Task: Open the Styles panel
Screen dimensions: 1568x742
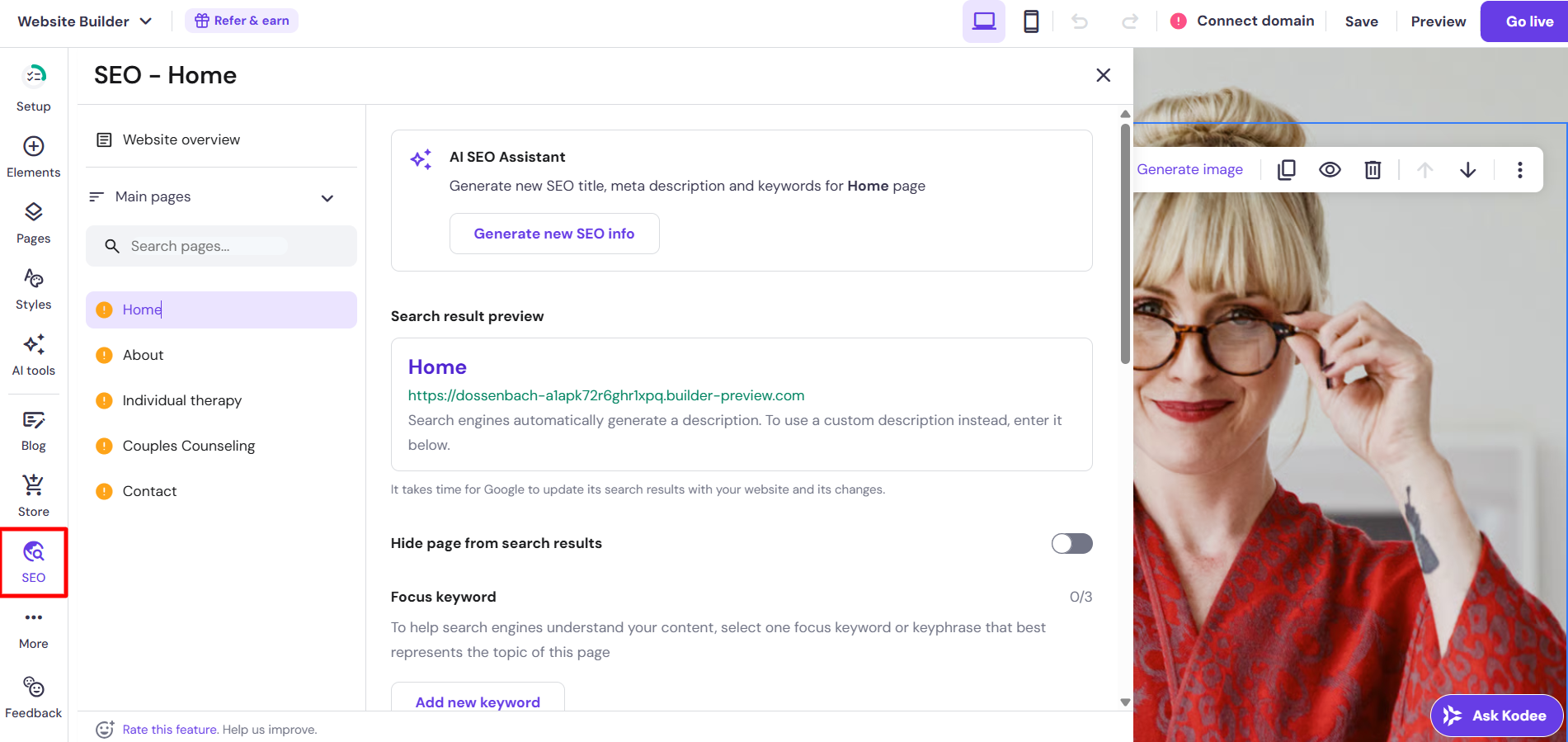Action: click(33, 289)
